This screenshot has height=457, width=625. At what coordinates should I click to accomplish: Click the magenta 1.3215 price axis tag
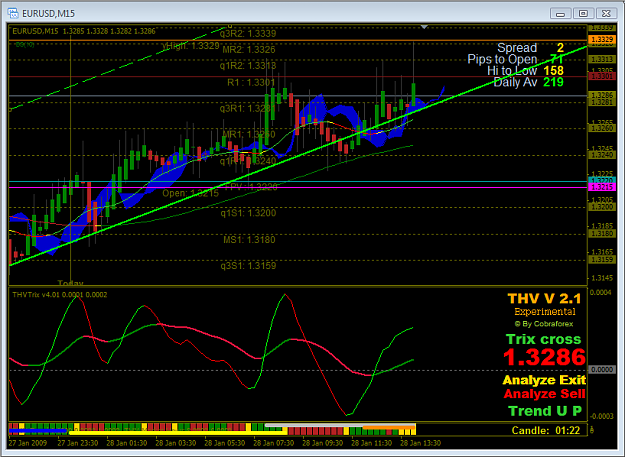coord(602,187)
